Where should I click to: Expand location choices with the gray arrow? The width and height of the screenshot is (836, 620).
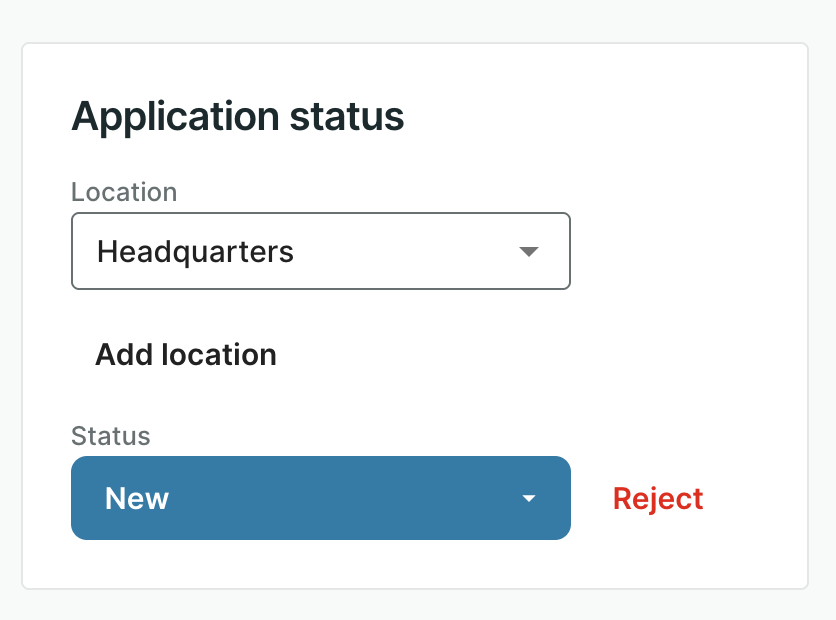click(x=530, y=251)
